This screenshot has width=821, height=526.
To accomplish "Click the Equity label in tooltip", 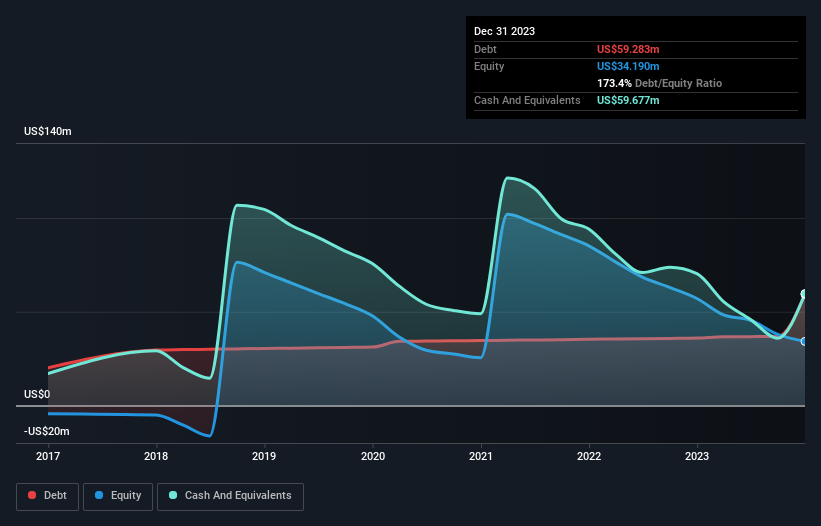I will pos(489,66).
